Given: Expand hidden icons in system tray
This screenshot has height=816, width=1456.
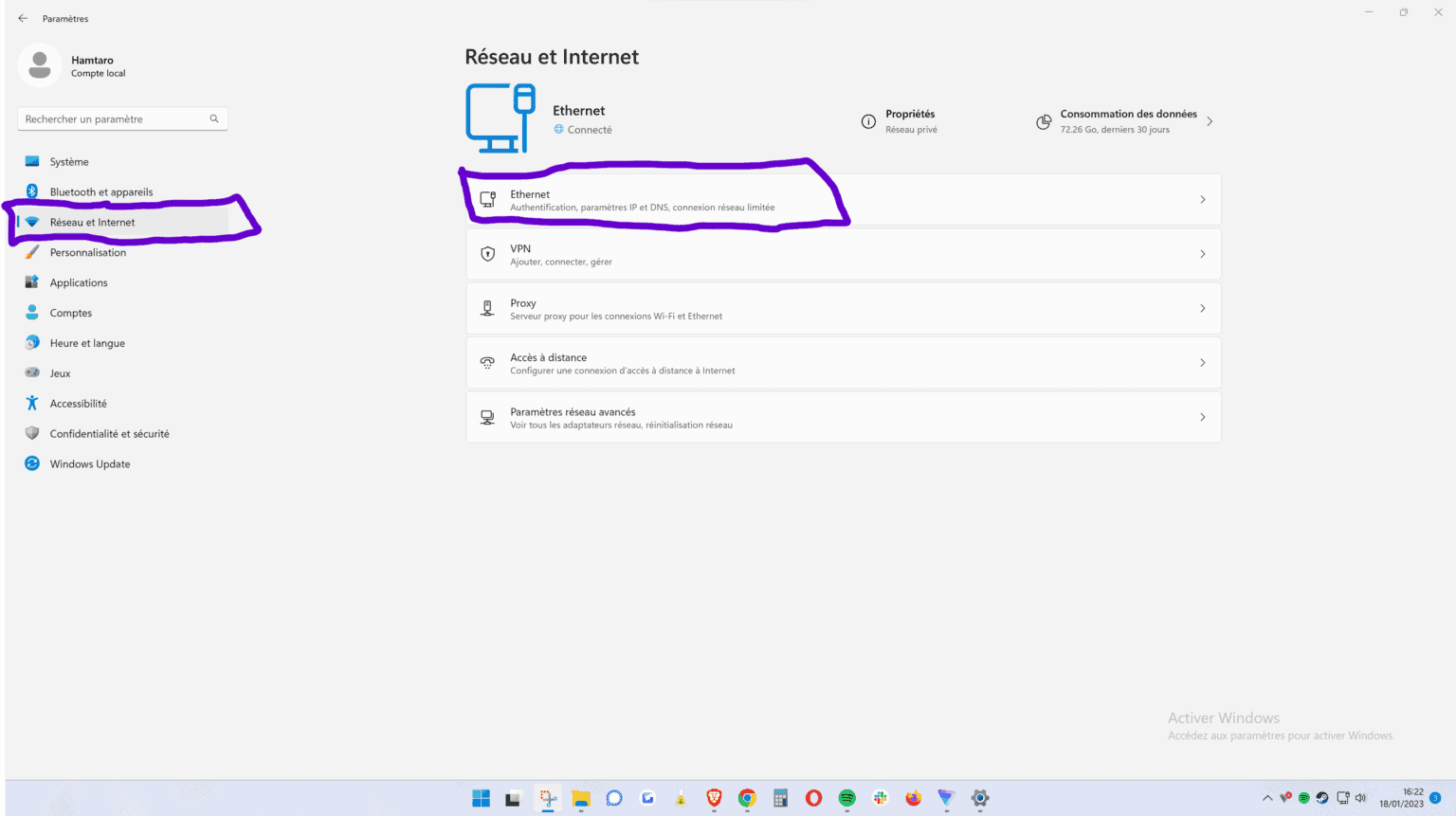Looking at the screenshot, I should (1267, 798).
